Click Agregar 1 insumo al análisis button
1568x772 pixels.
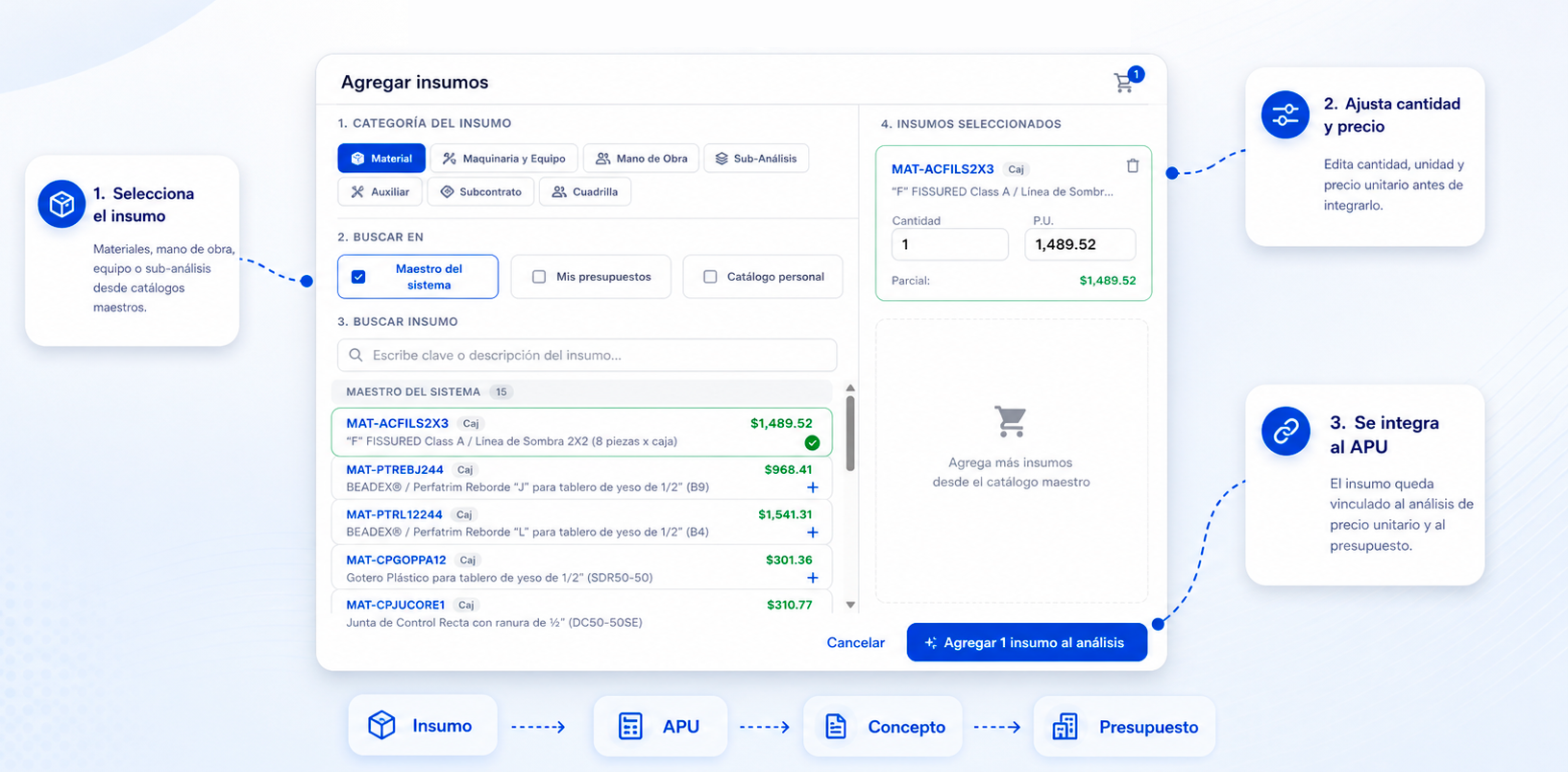(x=1027, y=642)
